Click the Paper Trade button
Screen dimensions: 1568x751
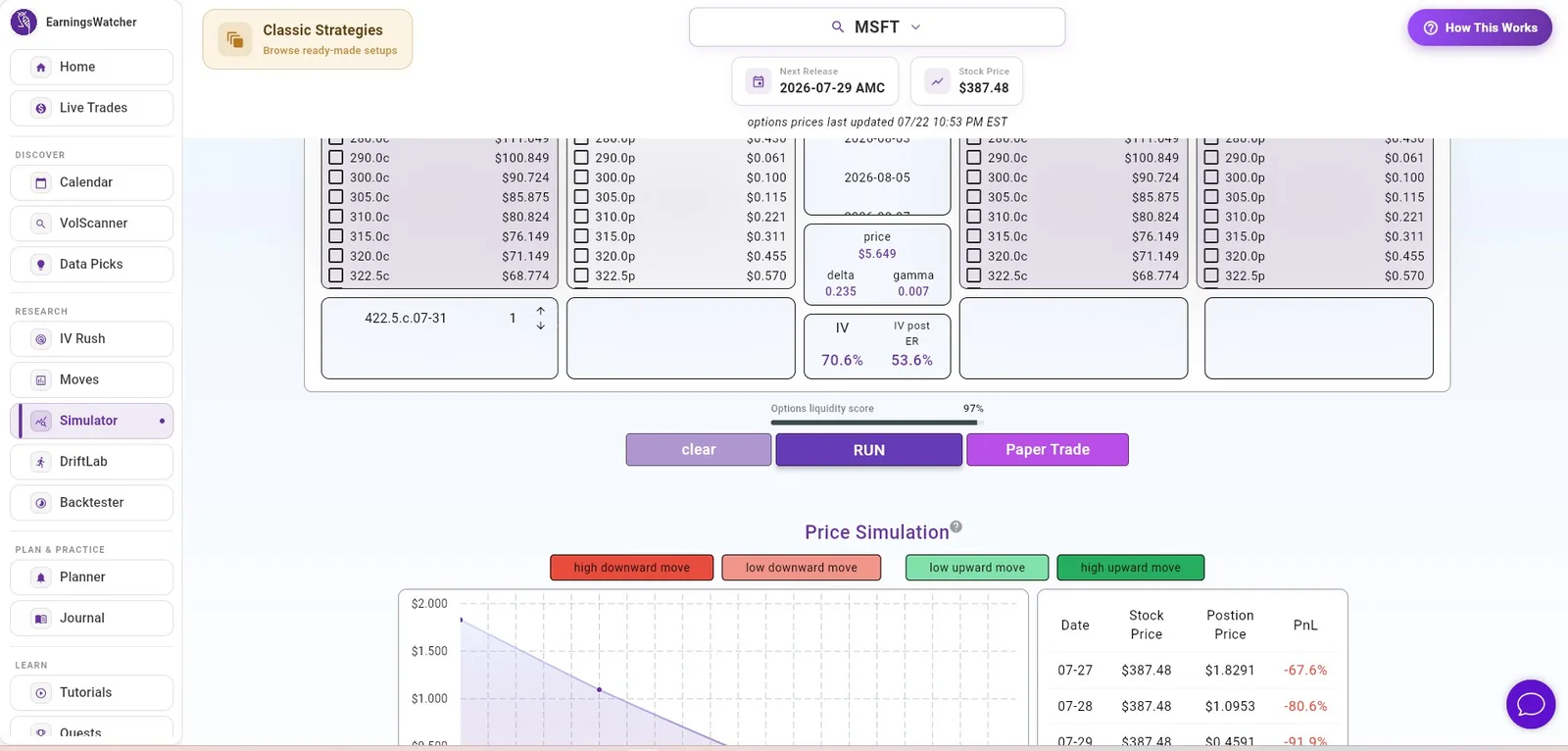click(x=1048, y=450)
